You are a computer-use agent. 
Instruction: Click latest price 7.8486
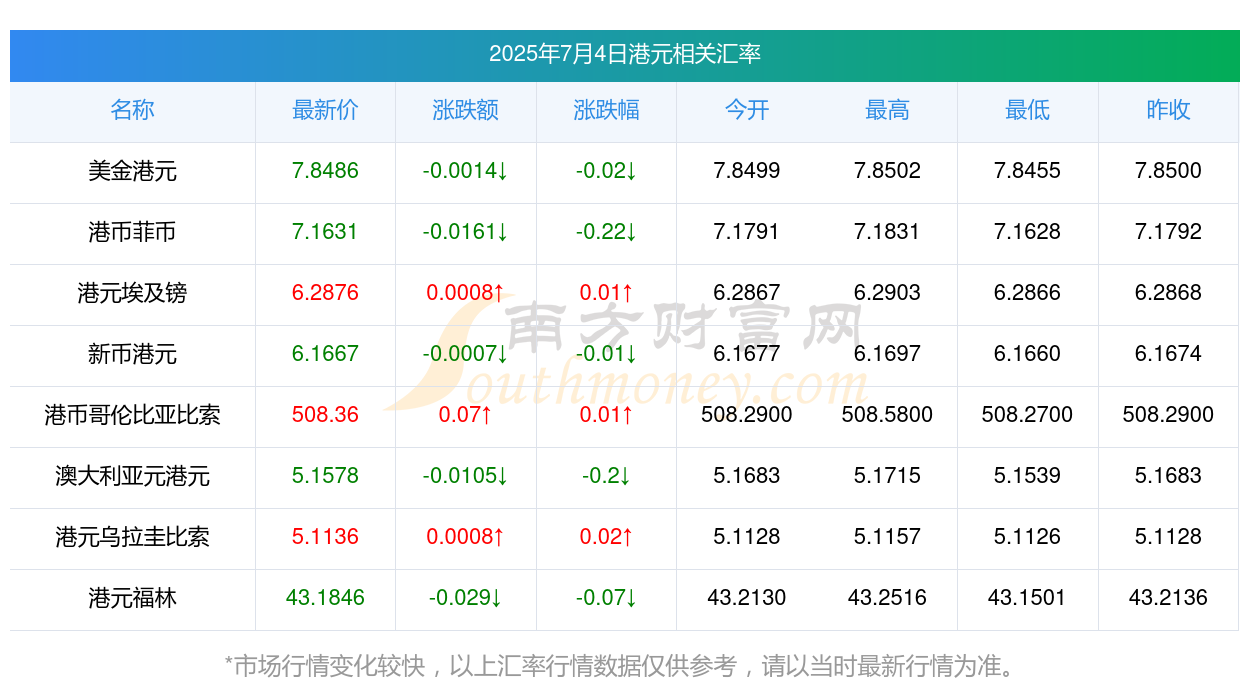click(x=325, y=171)
